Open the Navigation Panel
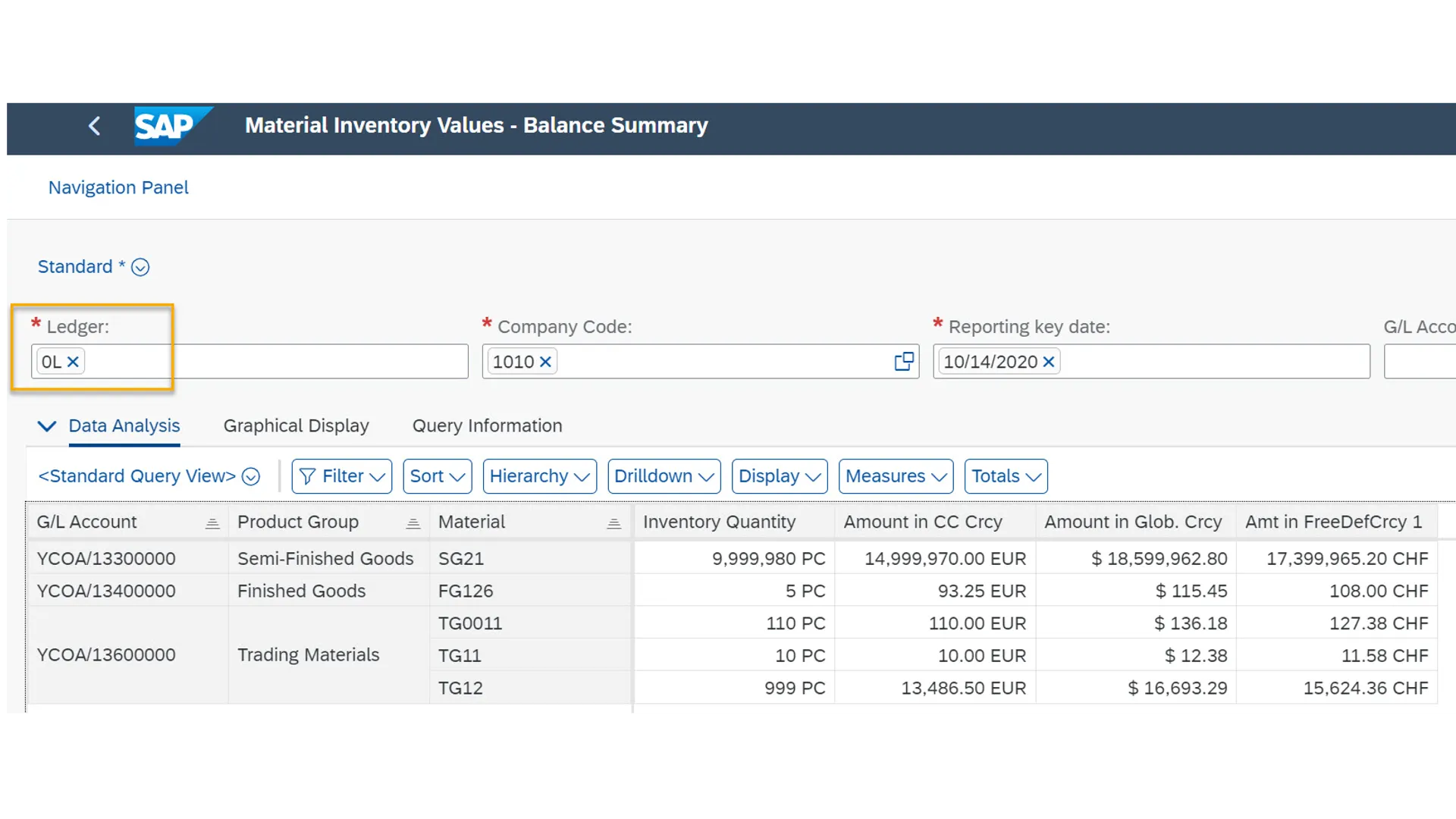The height and width of the screenshot is (819, 1456). [118, 187]
